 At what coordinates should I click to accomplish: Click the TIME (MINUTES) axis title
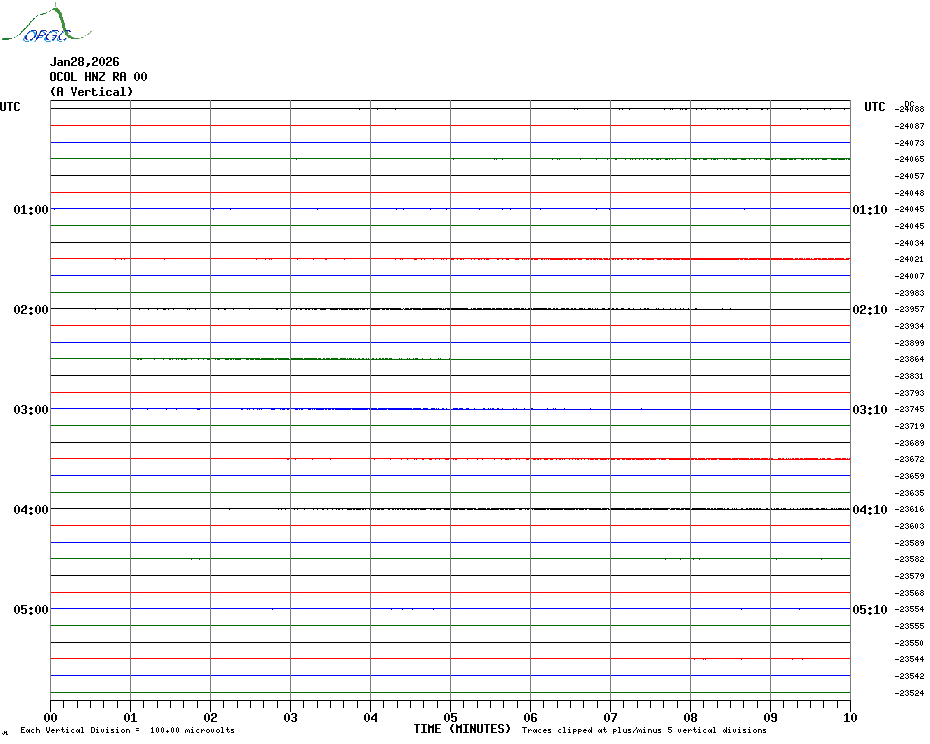(462, 729)
